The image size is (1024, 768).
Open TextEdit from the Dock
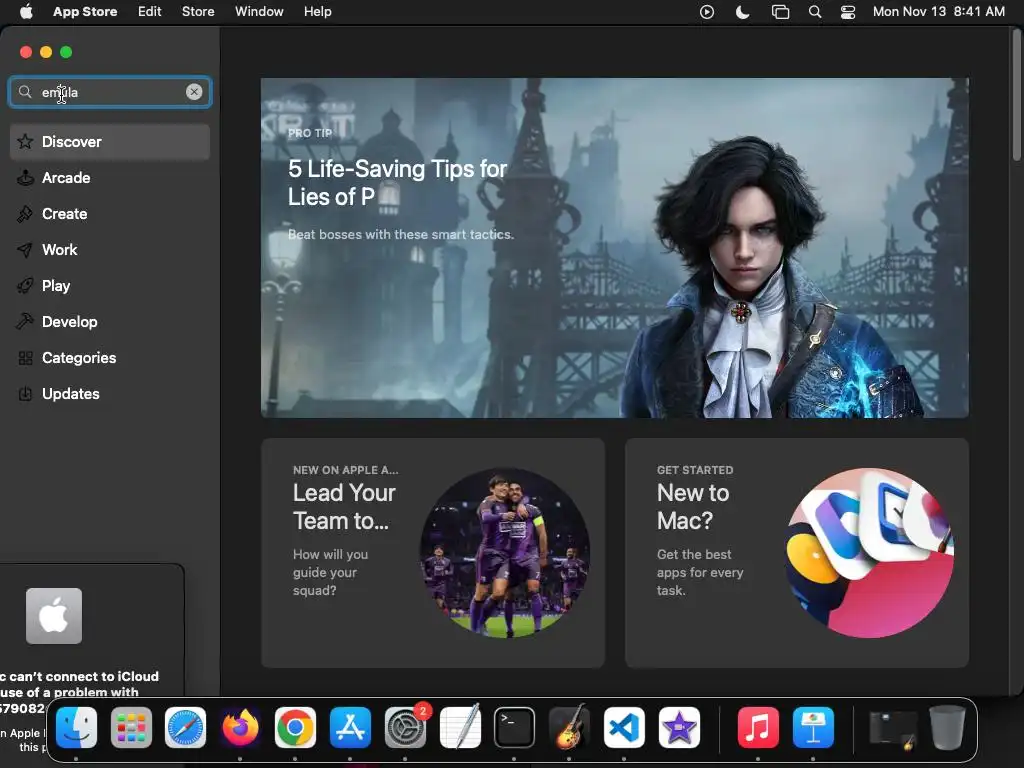click(x=460, y=726)
